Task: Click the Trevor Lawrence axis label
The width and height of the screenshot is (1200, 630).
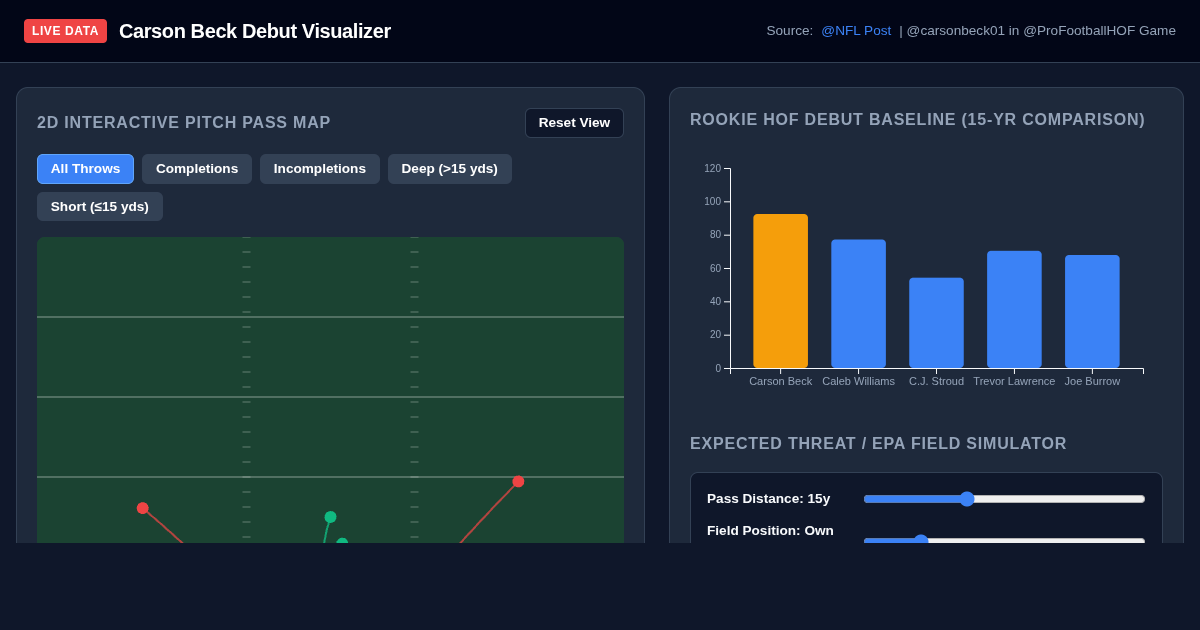Action: pyautogui.click(x=1014, y=381)
